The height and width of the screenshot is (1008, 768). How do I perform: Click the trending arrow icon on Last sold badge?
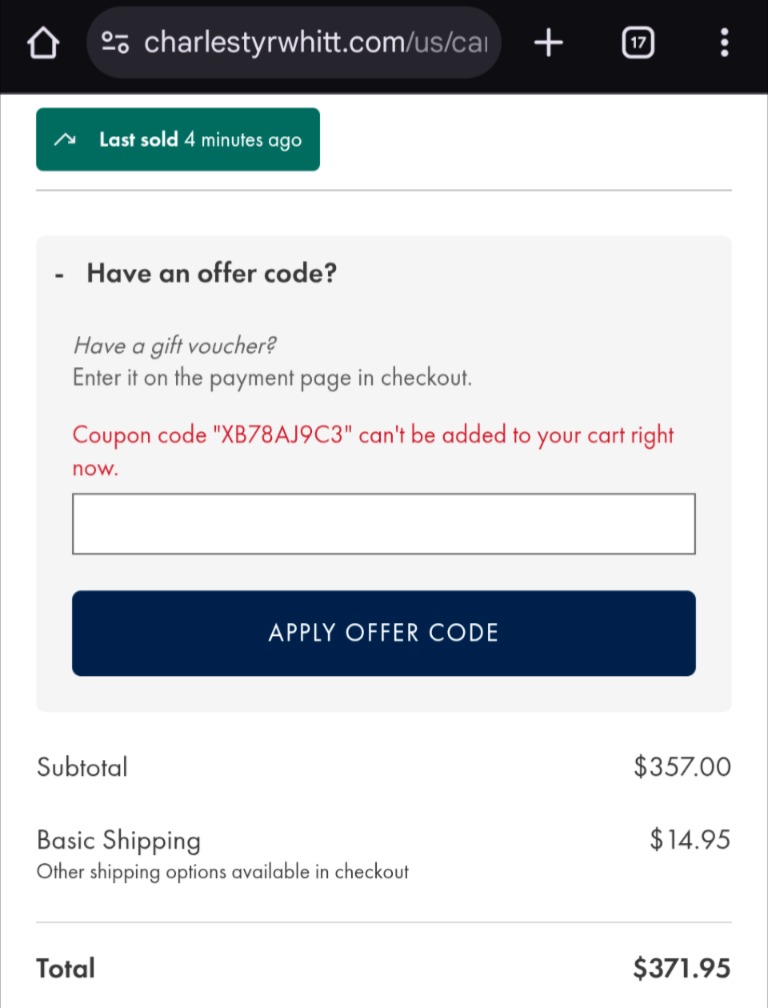(x=66, y=140)
